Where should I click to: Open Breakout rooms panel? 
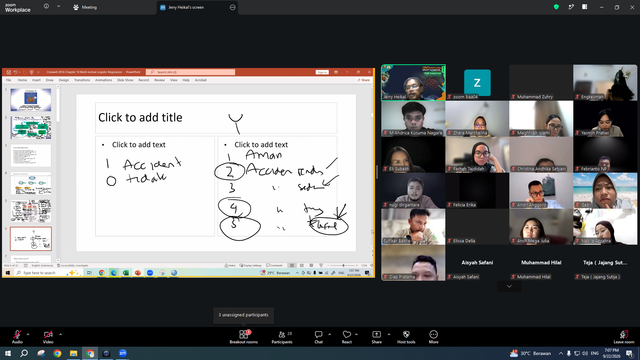tap(244, 337)
